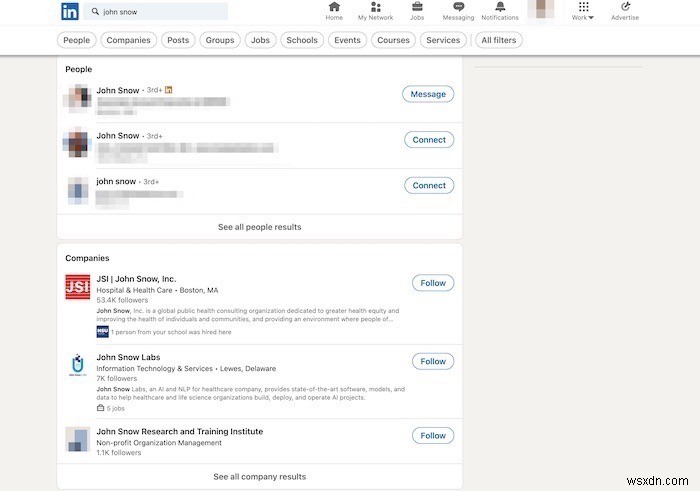Follow John Snow Research and Training Institute

pos(433,436)
